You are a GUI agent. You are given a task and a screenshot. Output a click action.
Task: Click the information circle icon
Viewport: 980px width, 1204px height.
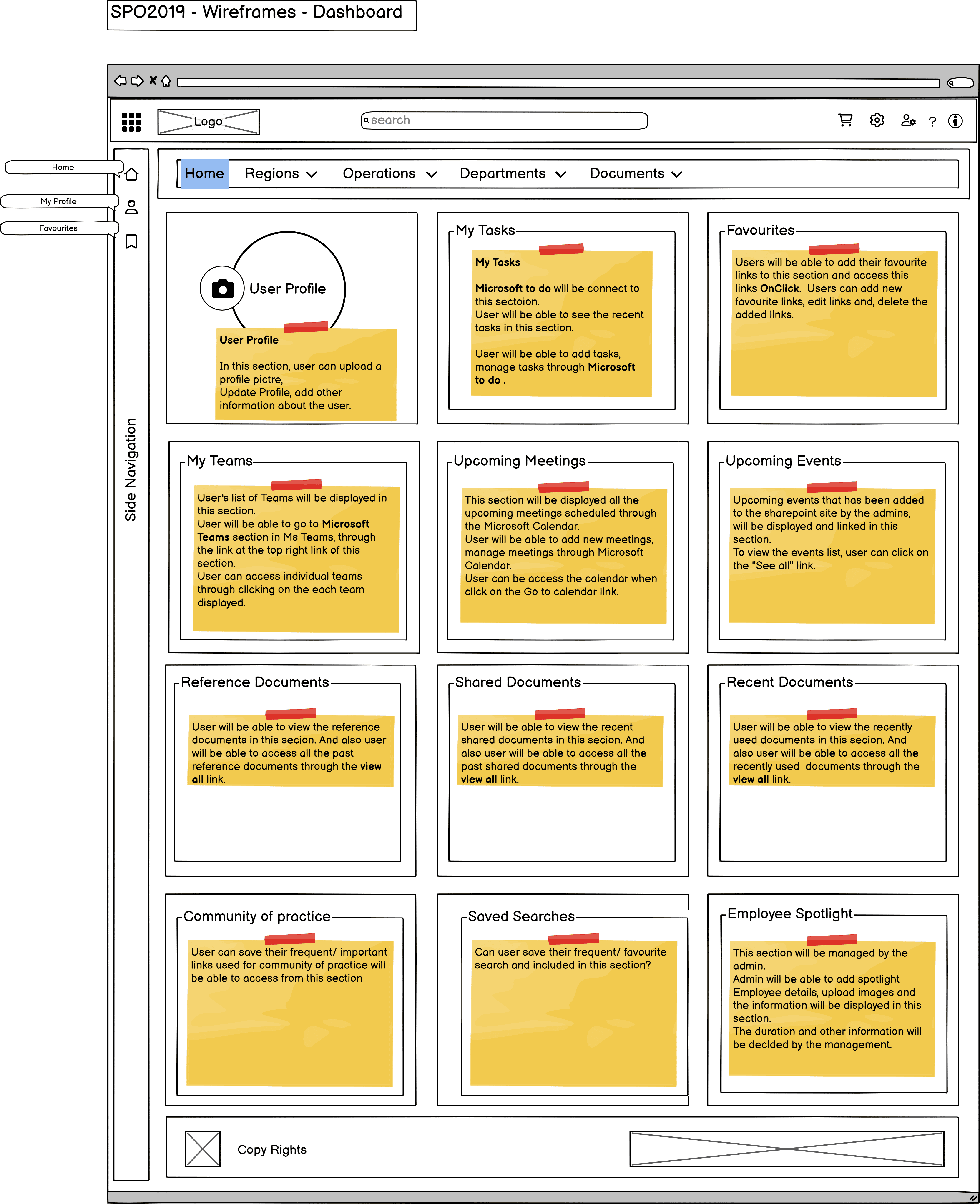(x=955, y=121)
